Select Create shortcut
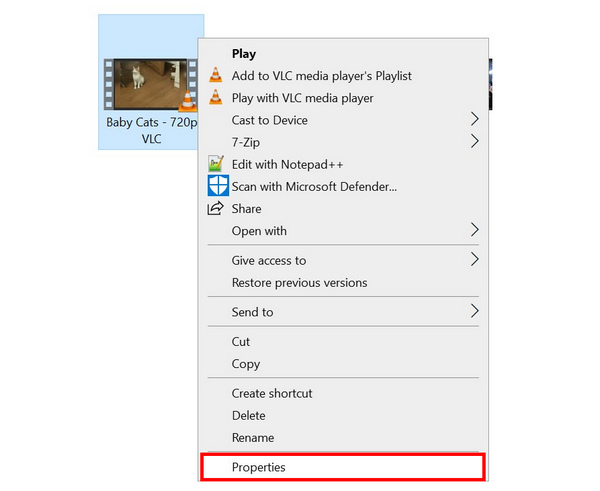Viewport: 600px width, 491px height. (x=343, y=393)
